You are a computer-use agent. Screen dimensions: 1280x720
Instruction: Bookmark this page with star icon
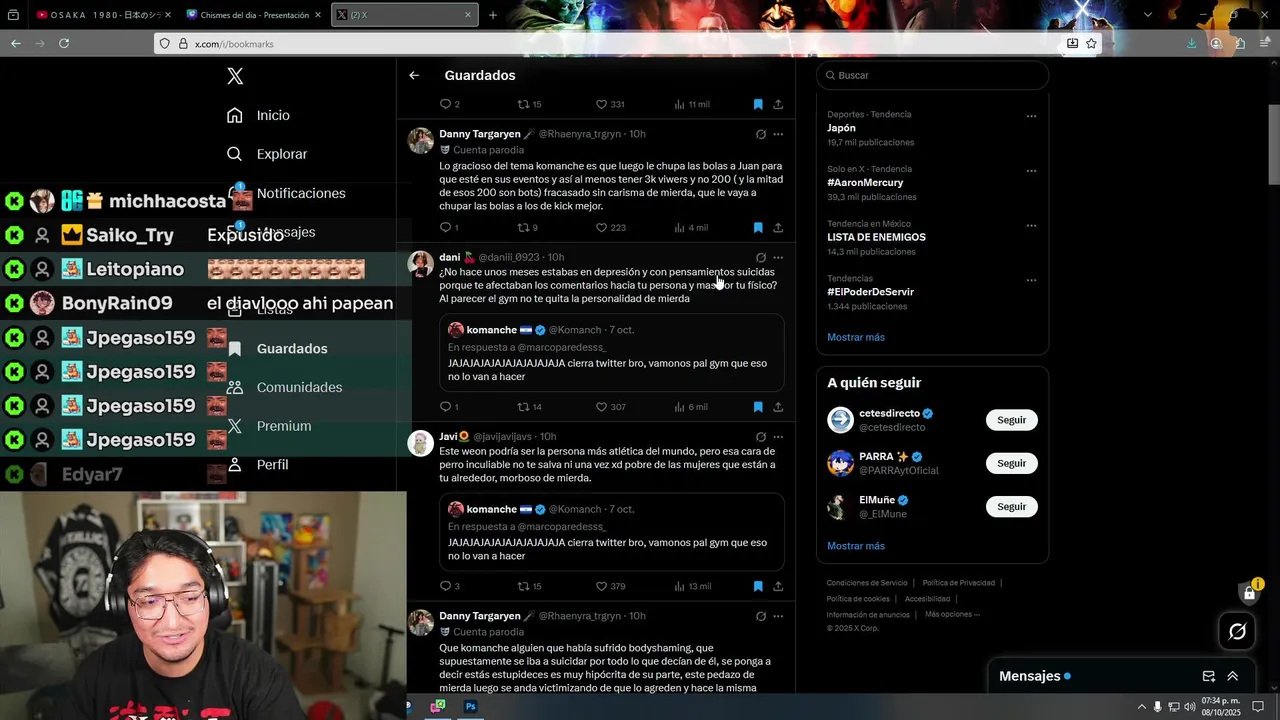coord(1091,43)
